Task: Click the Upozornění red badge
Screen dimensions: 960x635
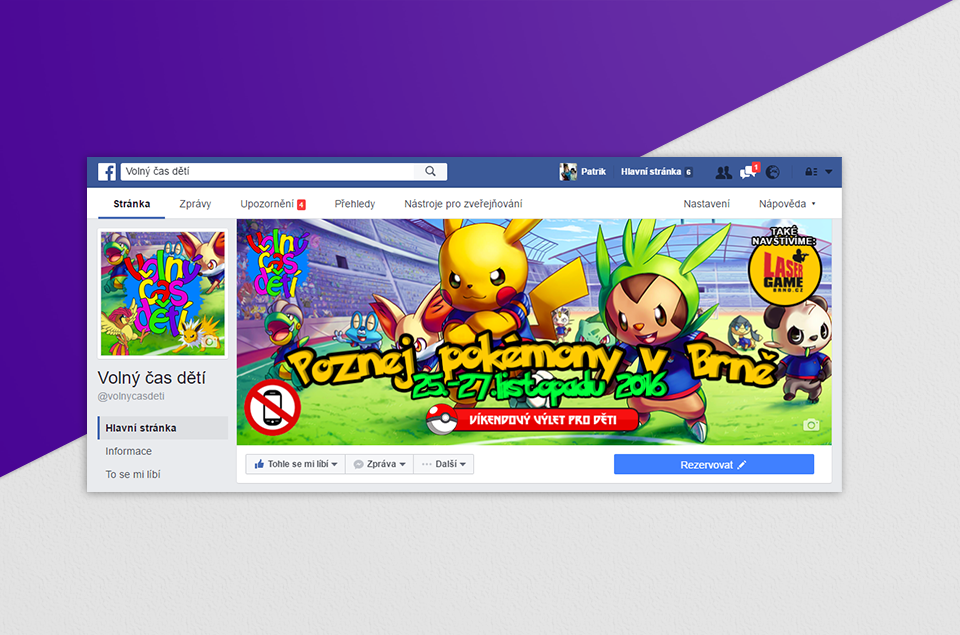Action: click(301, 205)
